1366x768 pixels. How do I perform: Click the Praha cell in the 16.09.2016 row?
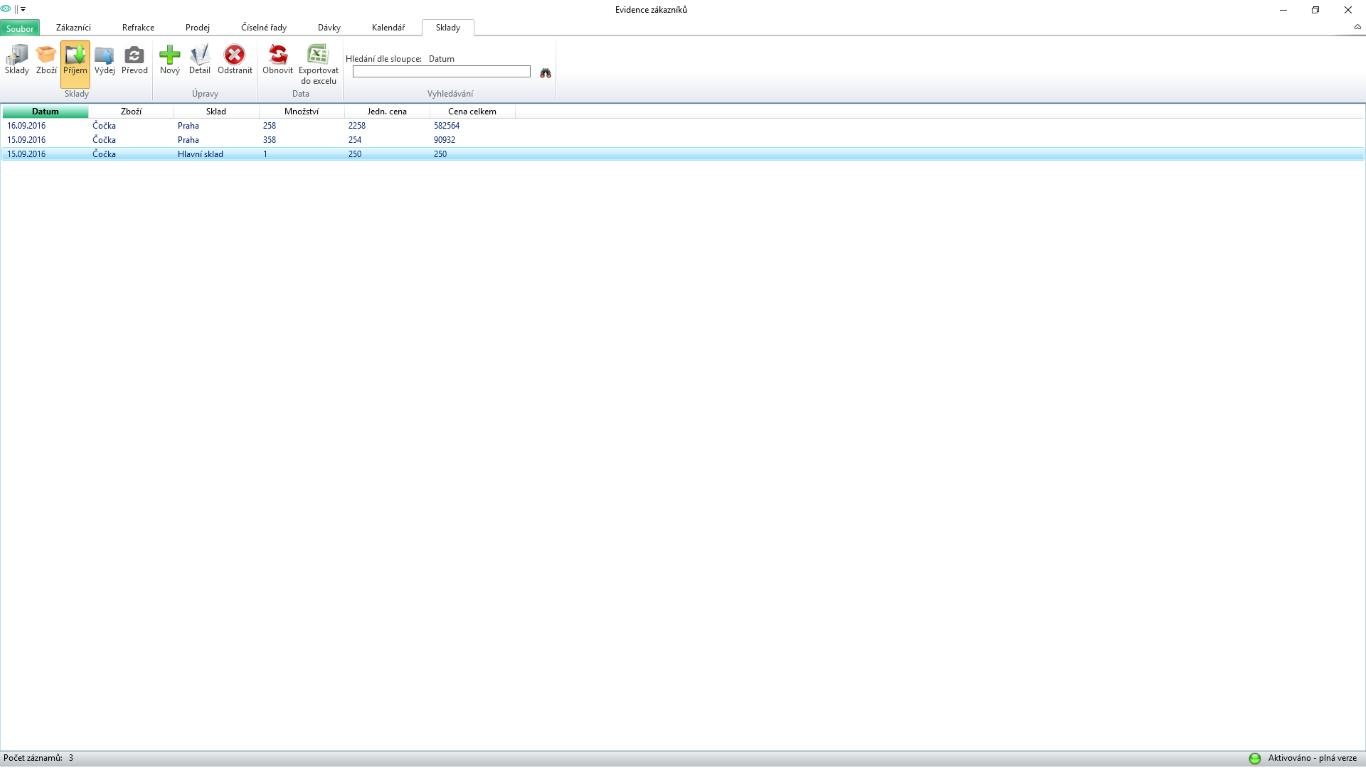(188, 126)
